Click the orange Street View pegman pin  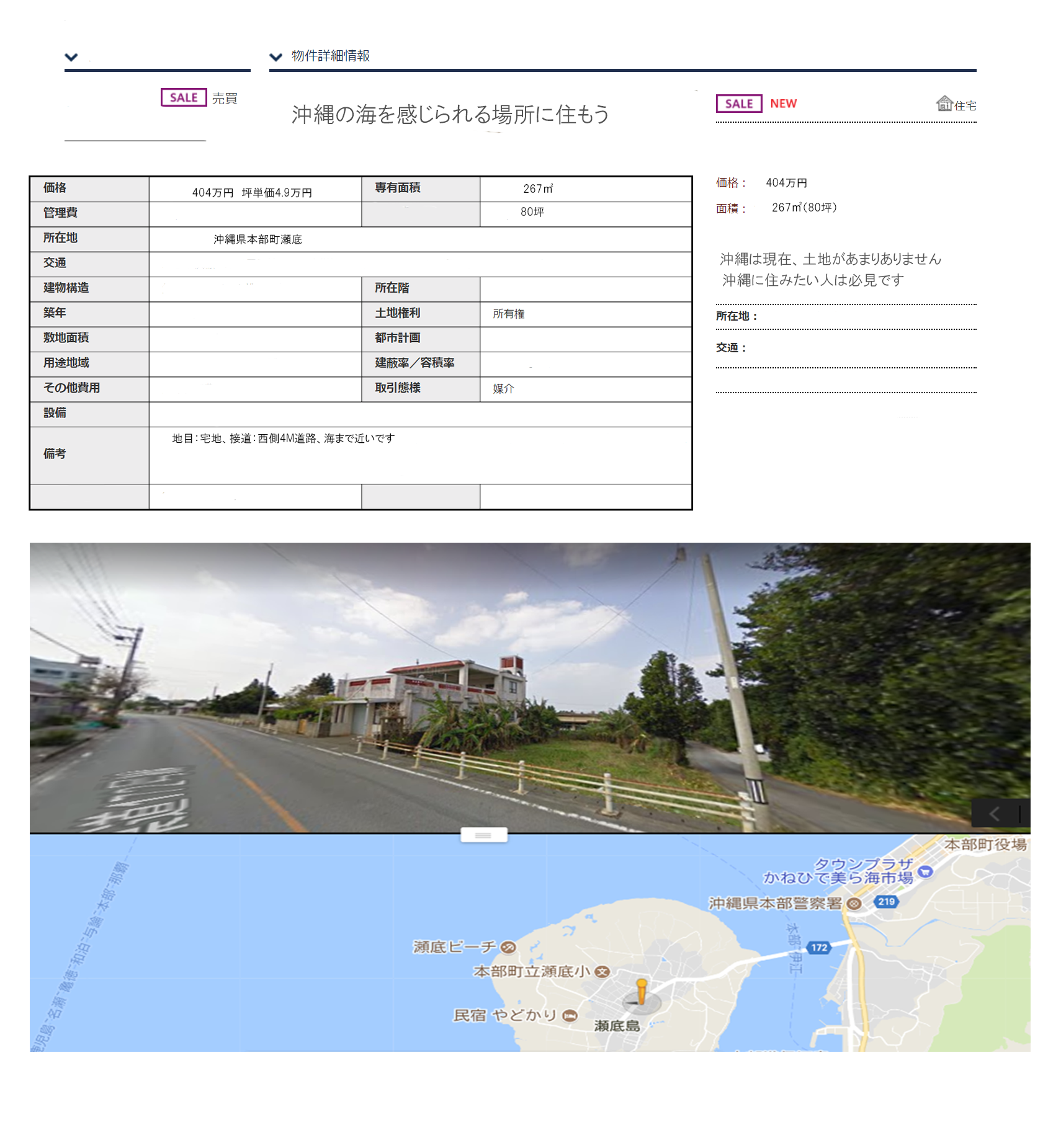click(x=642, y=990)
